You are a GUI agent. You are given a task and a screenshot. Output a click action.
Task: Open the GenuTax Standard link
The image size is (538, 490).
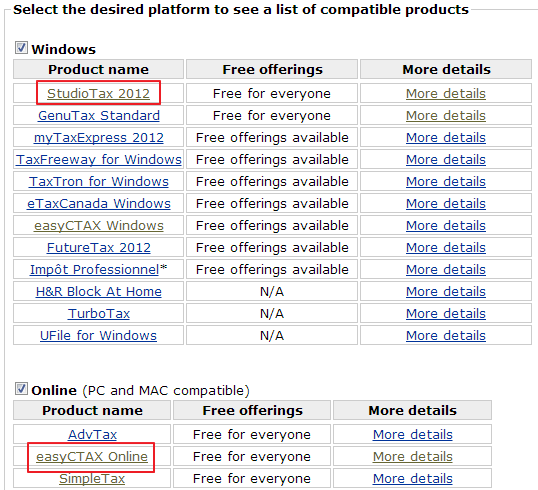[x=99, y=115]
